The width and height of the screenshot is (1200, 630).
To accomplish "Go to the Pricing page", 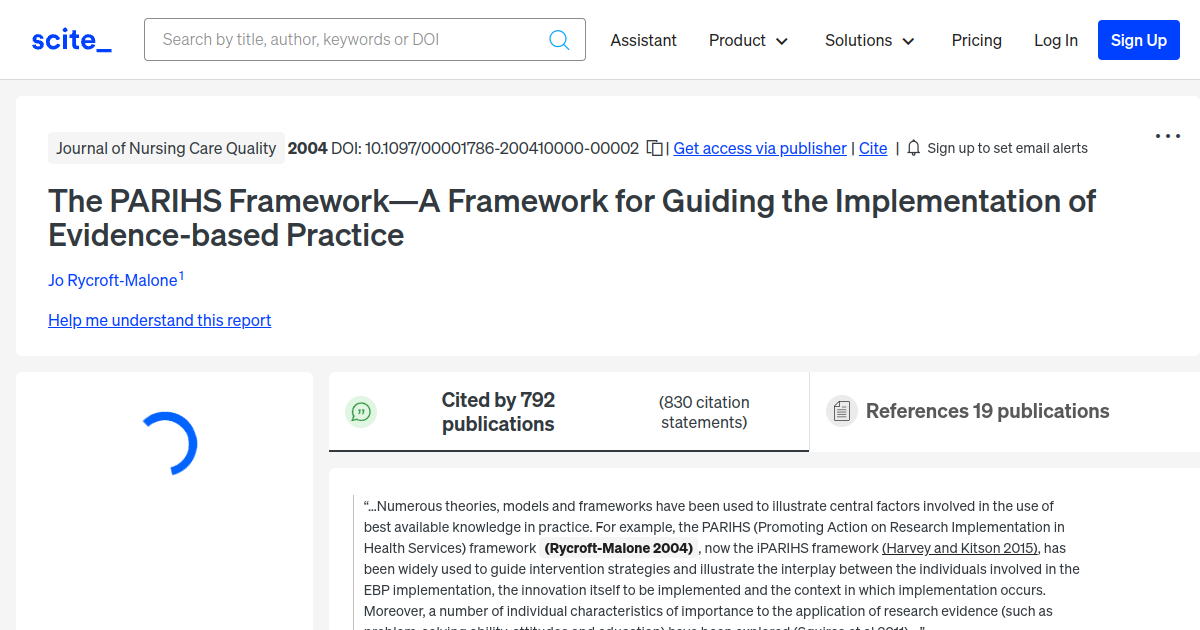I will tap(976, 40).
